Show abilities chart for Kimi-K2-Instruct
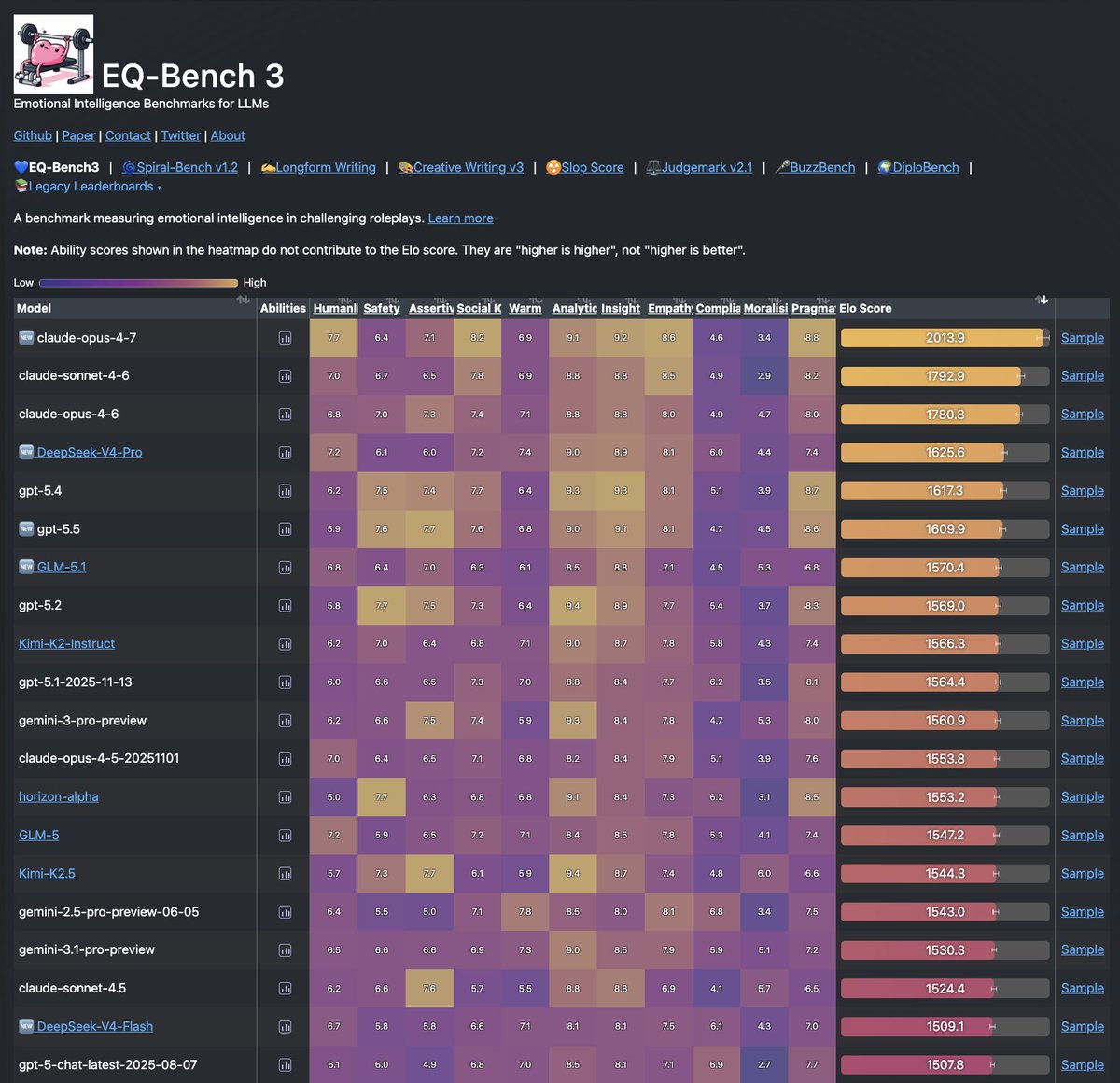This screenshot has width=1120, height=1083. click(285, 644)
